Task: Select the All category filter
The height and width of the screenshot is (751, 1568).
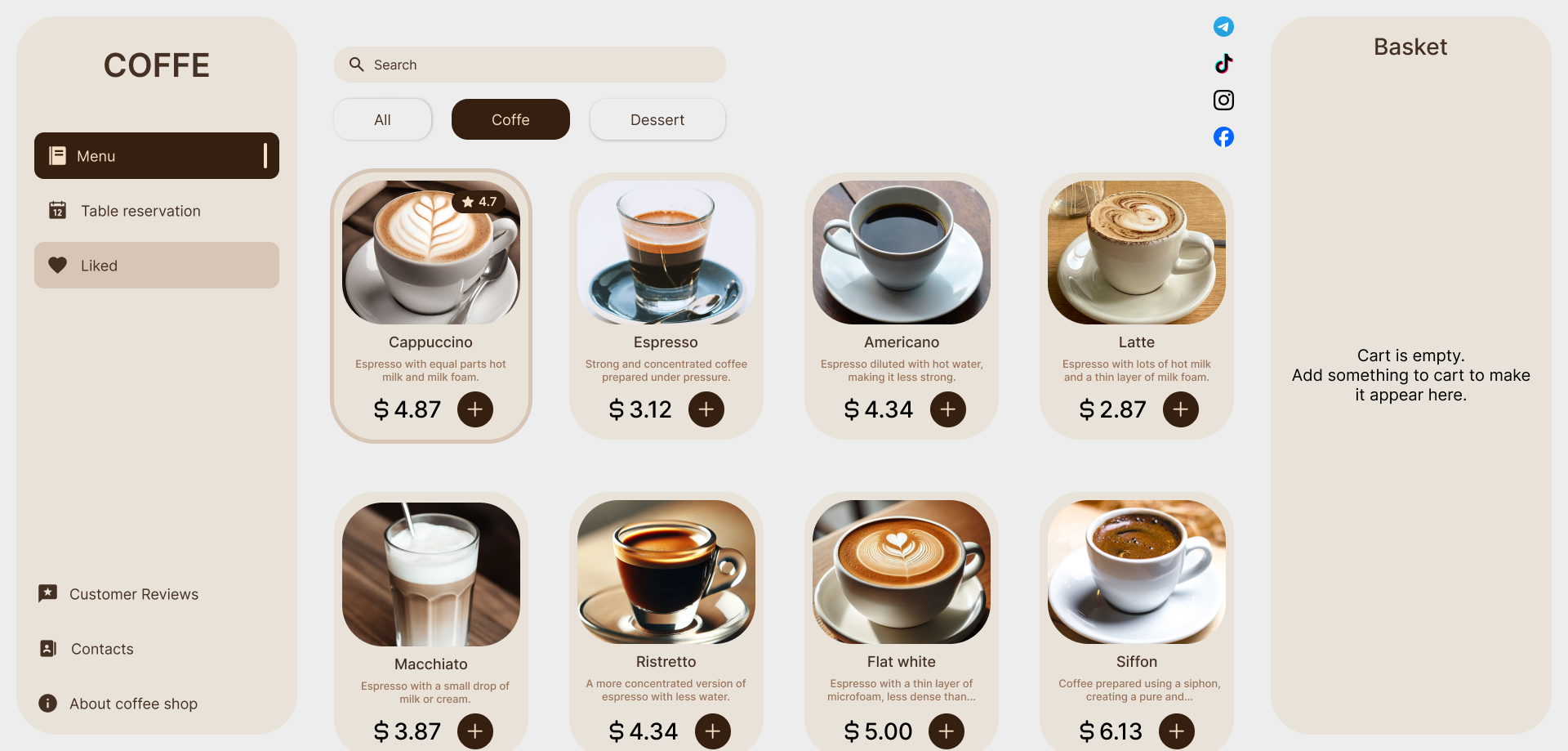Action: (382, 119)
